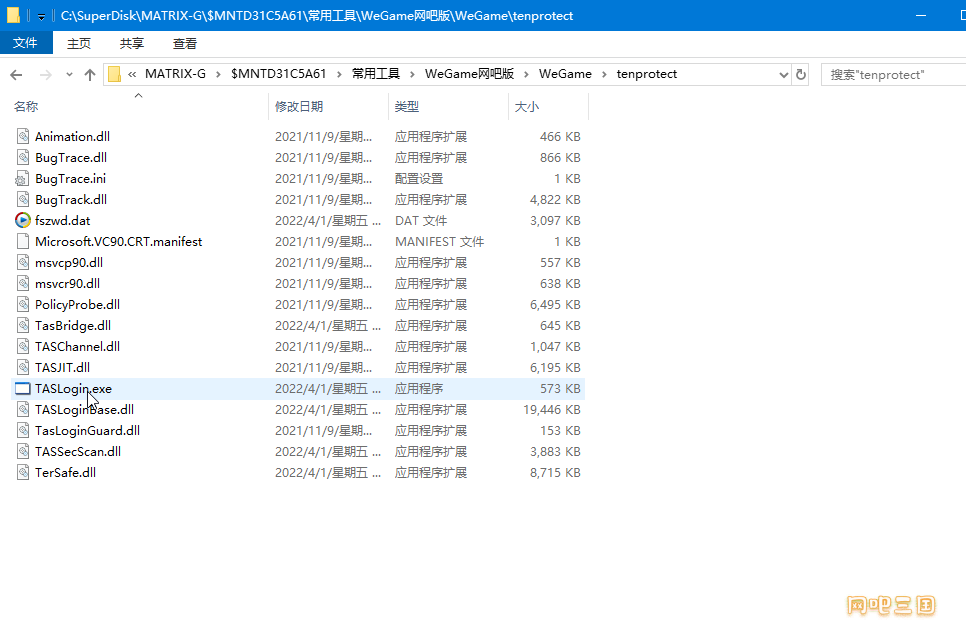Navigate to WeGame网吧版 breadcrumb
966x630 pixels.
tap(469, 74)
